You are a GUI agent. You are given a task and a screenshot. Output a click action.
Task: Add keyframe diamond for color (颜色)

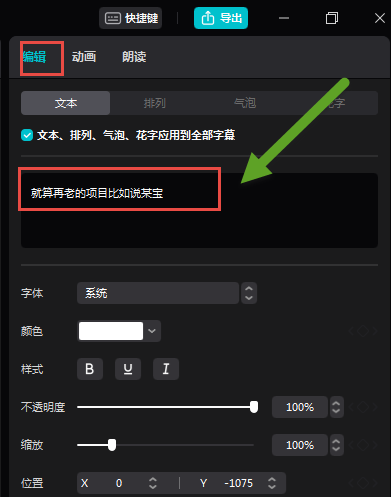tap(363, 331)
